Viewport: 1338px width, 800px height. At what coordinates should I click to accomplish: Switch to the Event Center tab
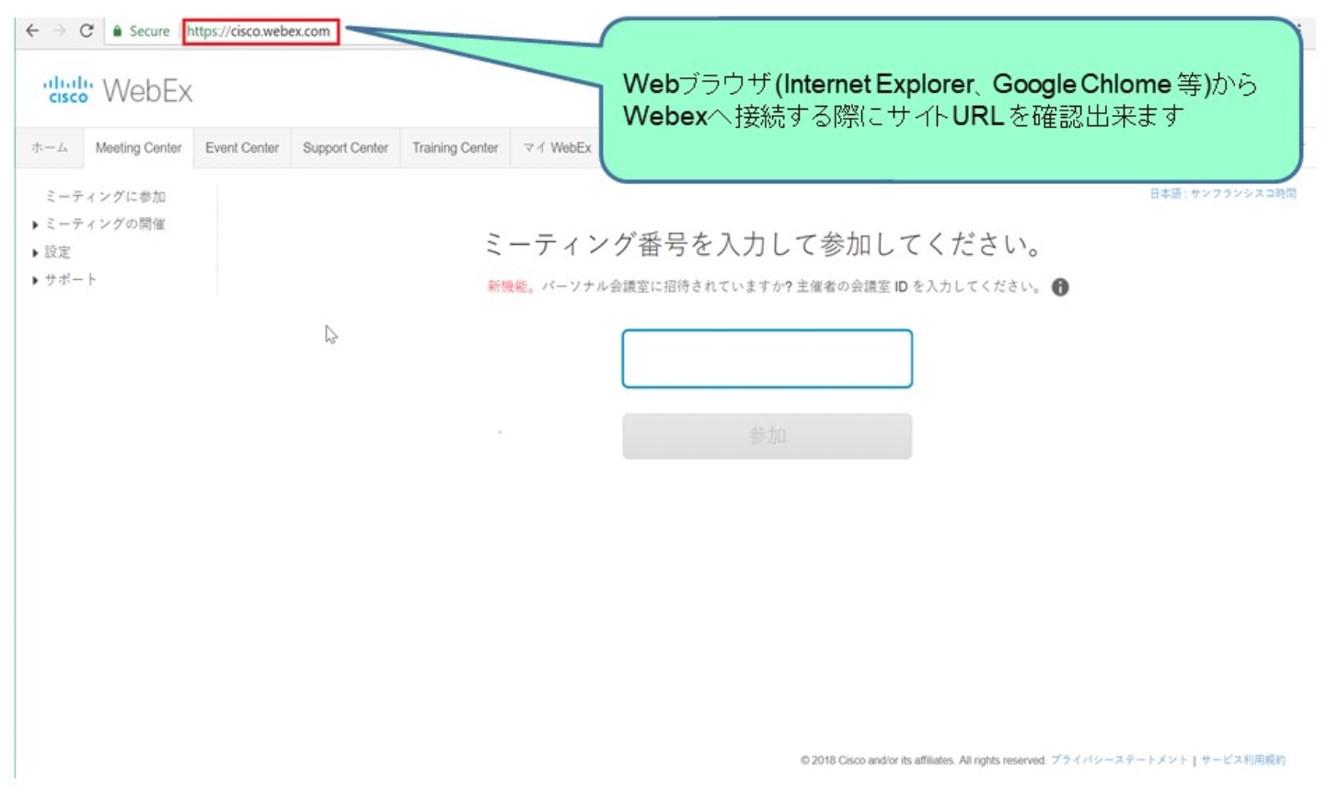[242, 148]
